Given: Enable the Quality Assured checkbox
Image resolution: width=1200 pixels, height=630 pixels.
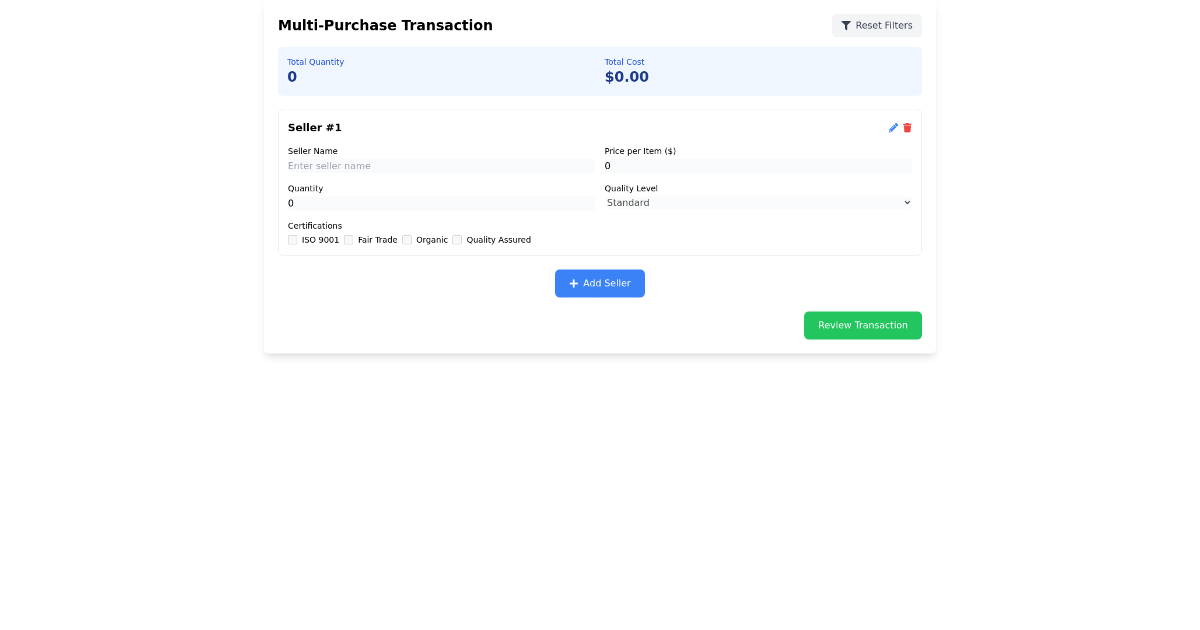Looking at the screenshot, I should (x=457, y=239).
